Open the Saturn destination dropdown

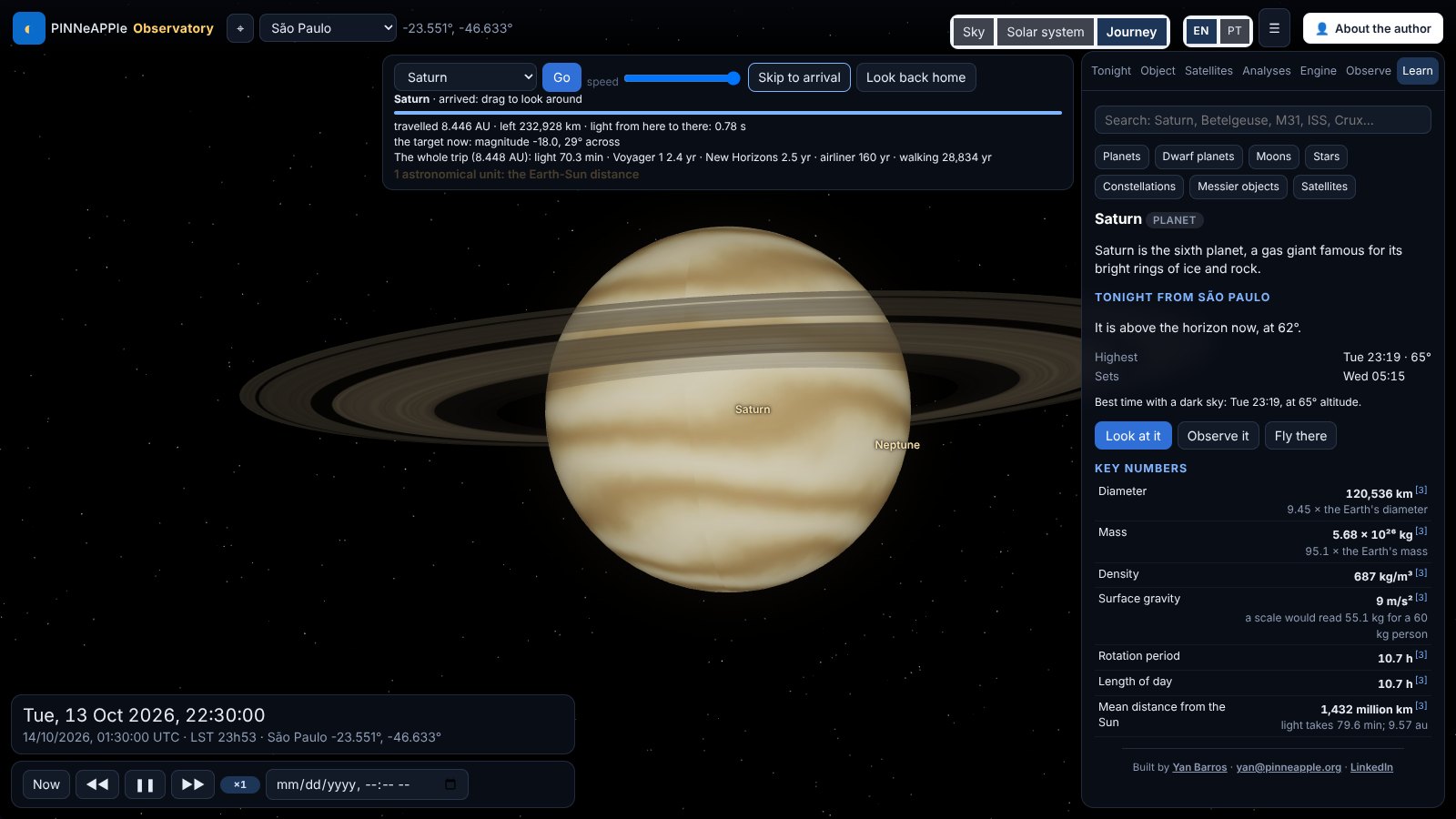465,77
